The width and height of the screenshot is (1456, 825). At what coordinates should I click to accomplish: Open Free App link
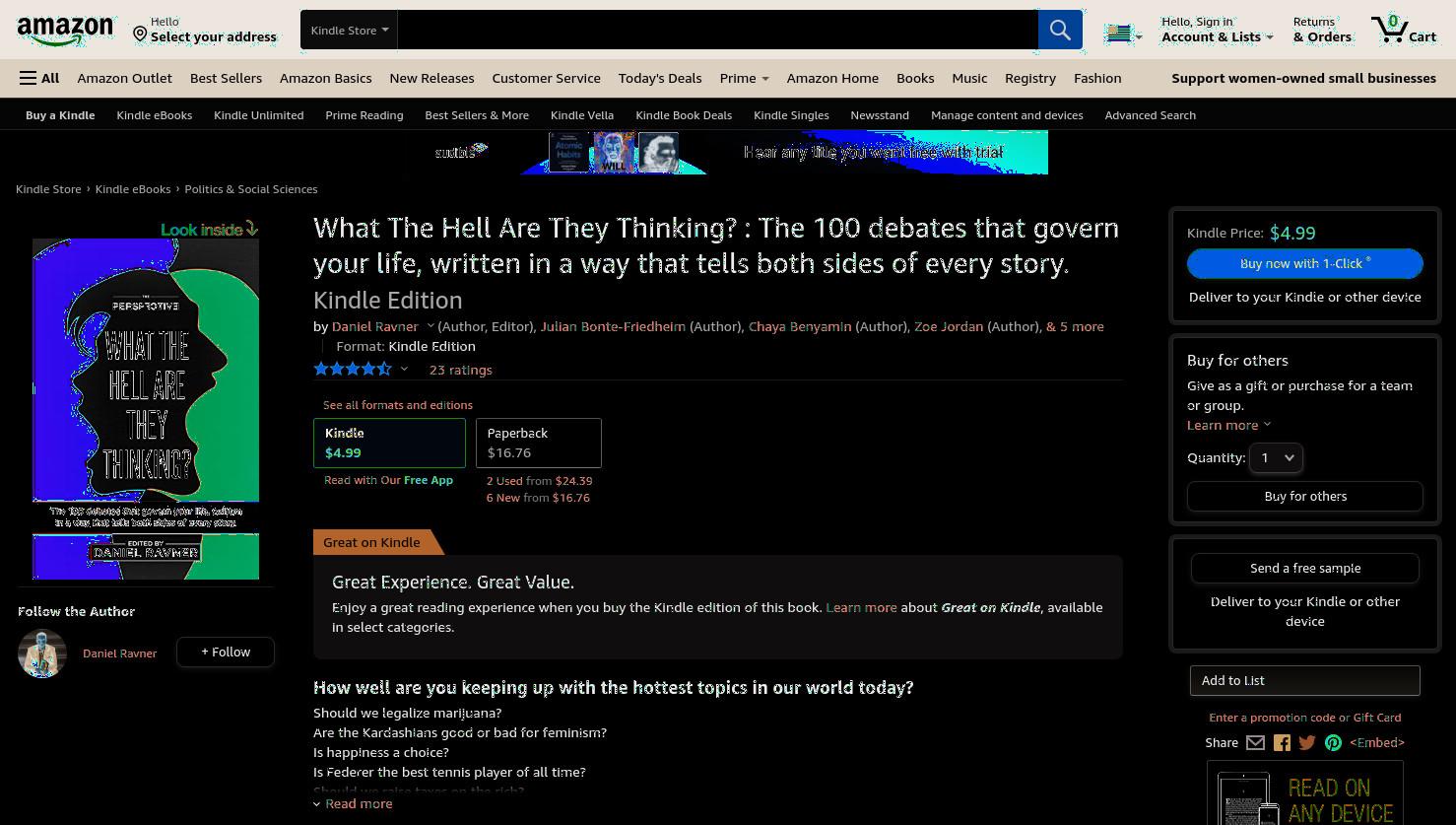click(429, 480)
